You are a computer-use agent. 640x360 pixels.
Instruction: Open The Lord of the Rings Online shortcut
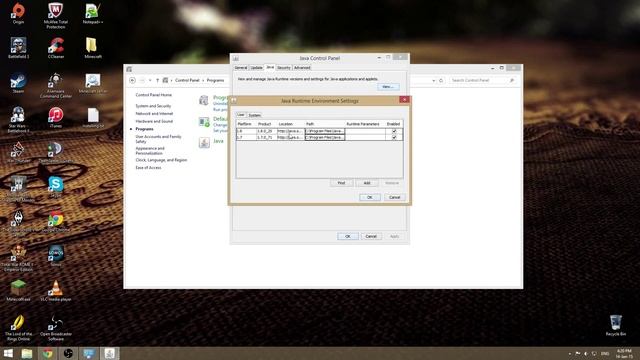(x=18, y=327)
